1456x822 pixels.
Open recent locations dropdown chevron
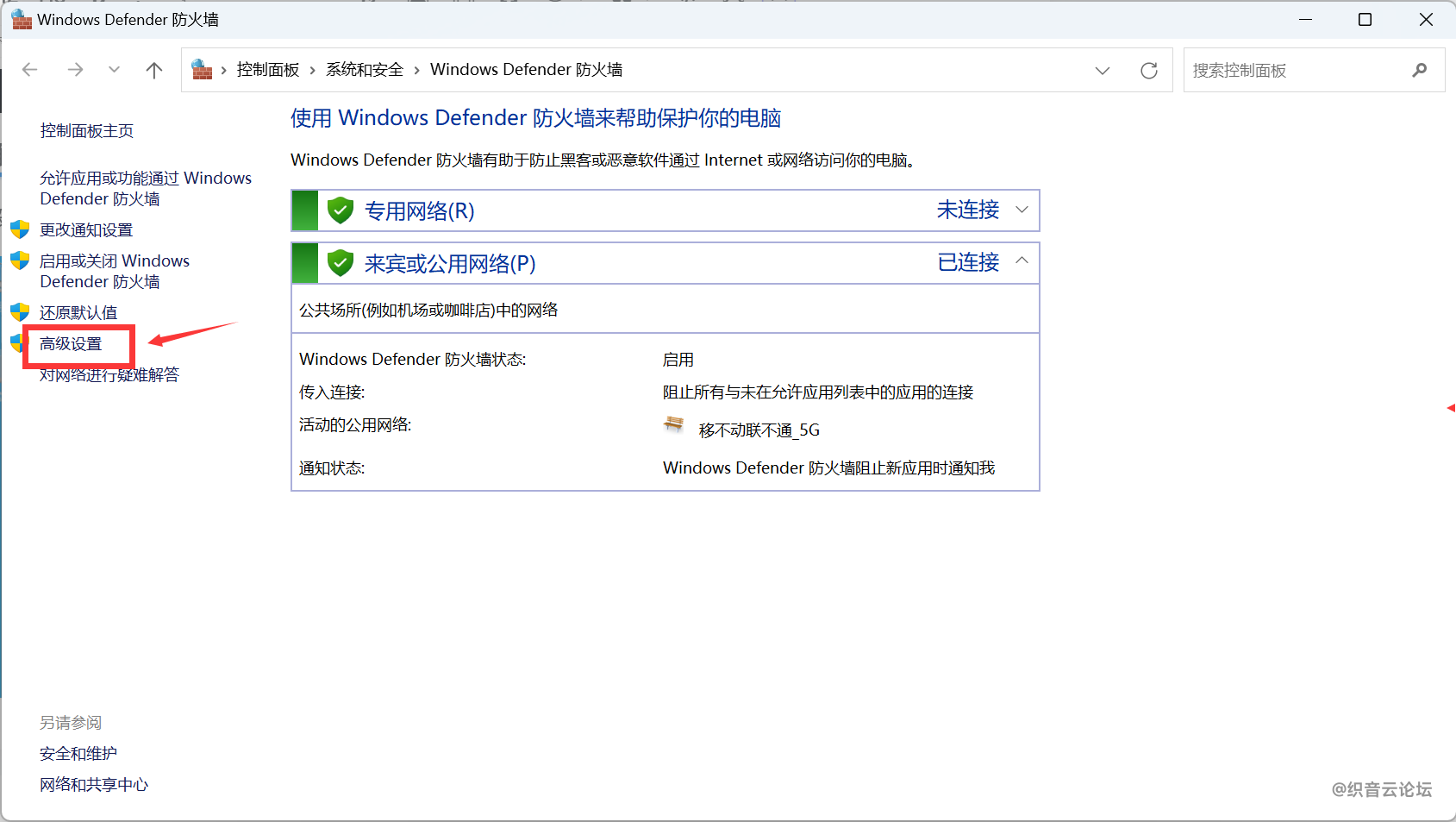tap(114, 70)
